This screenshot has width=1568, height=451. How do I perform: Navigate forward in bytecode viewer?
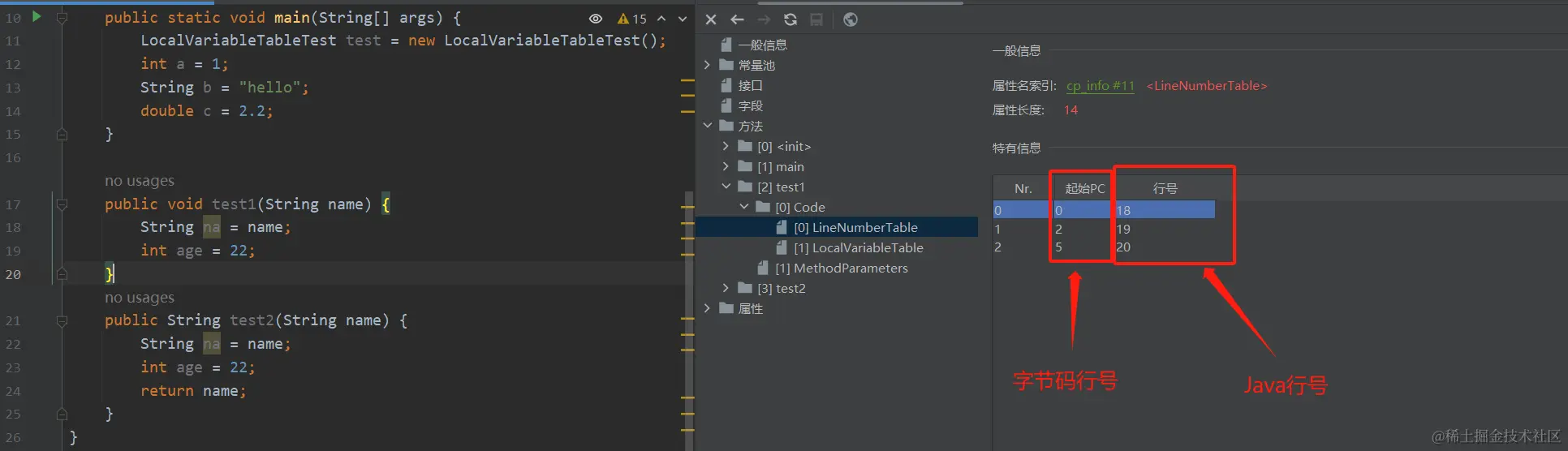coord(764,19)
